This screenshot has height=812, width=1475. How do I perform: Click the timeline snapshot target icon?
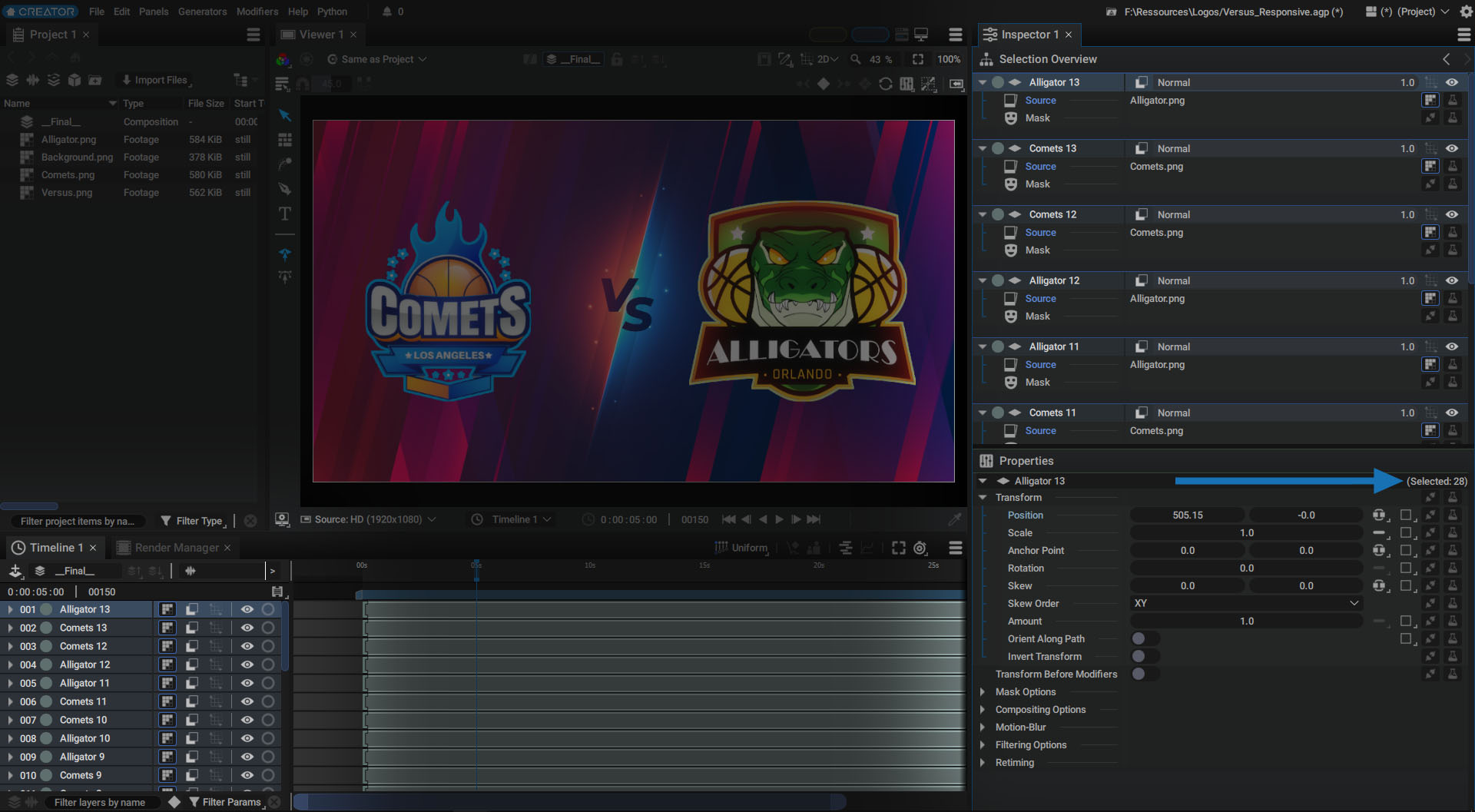point(920,548)
